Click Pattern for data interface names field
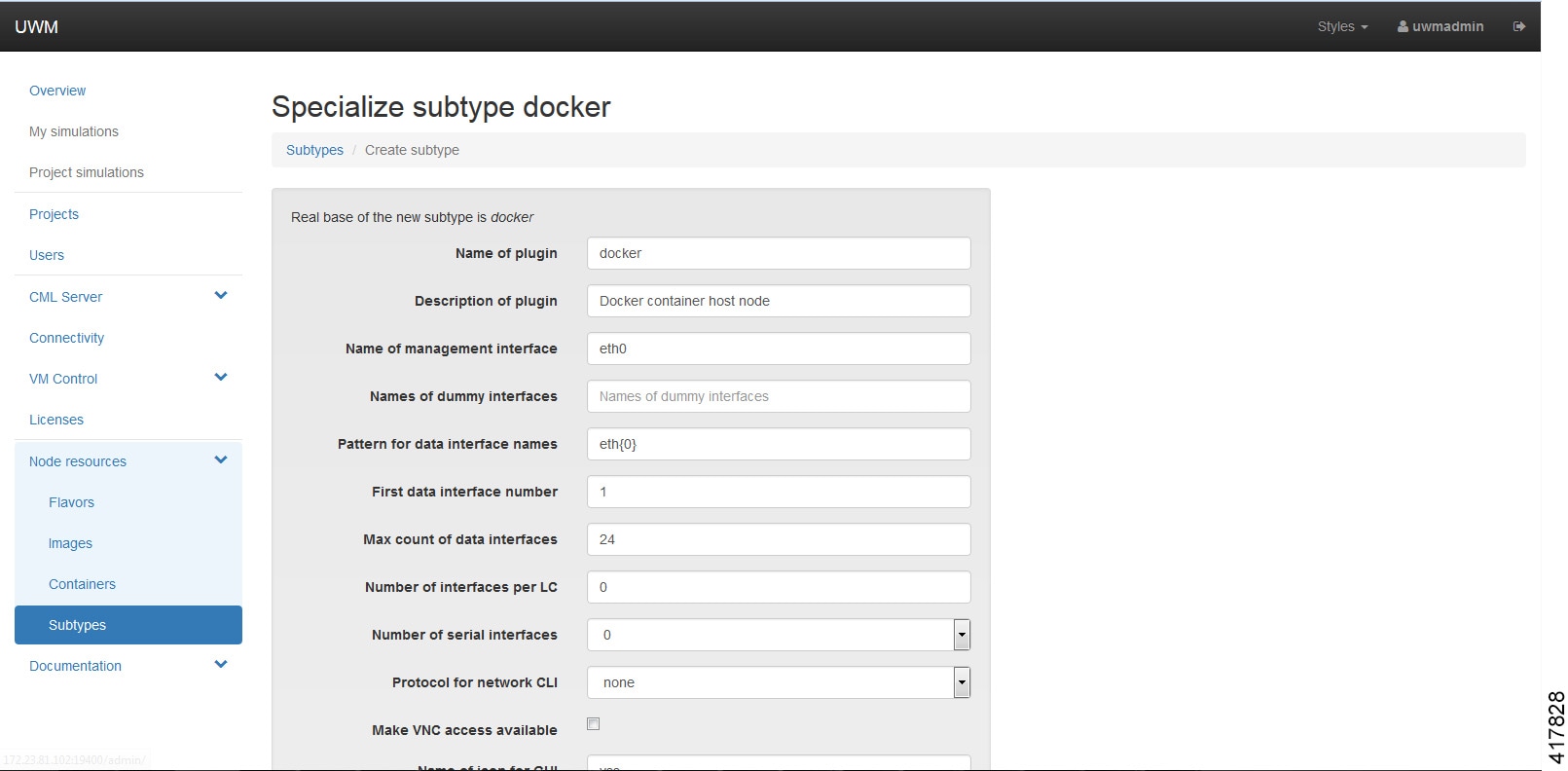This screenshot has height=771, width=1568. 779,444
